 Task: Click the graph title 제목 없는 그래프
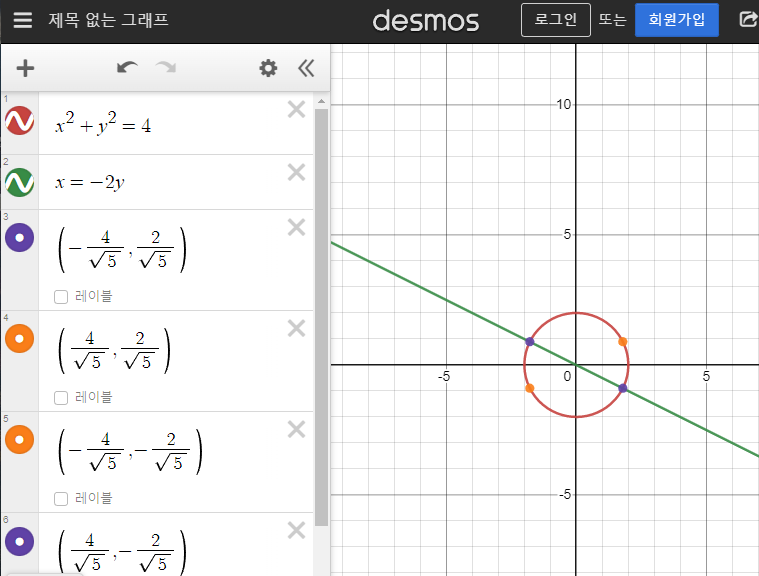tap(108, 20)
